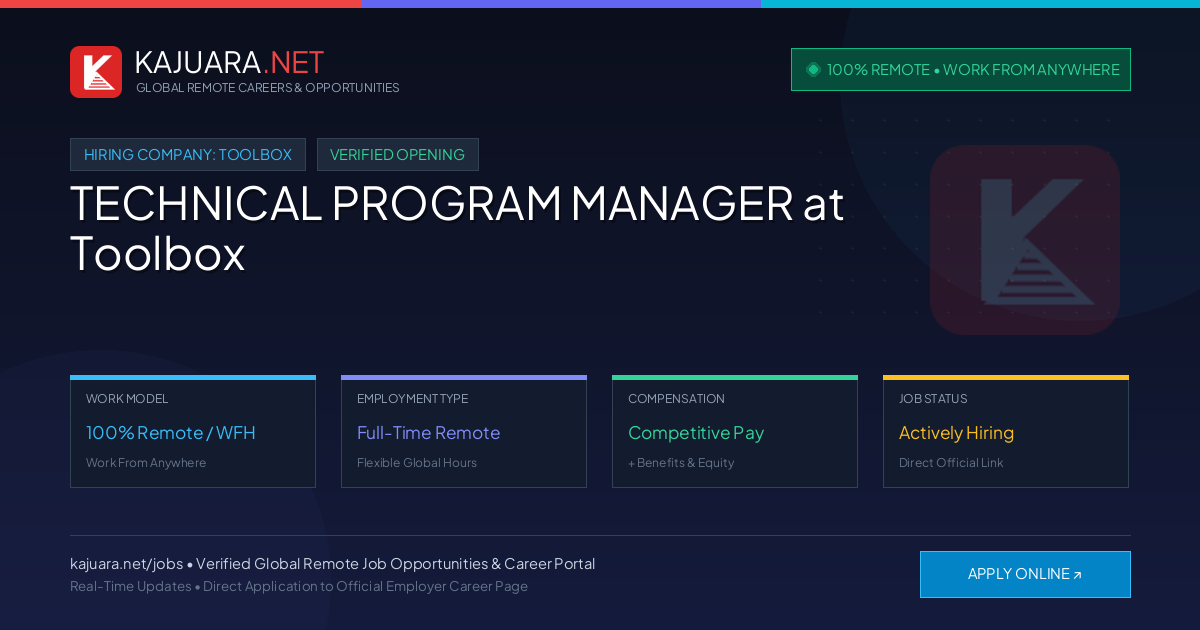Click the Real-Time Updates footer line
The width and height of the screenshot is (1200, 630).
point(299,586)
